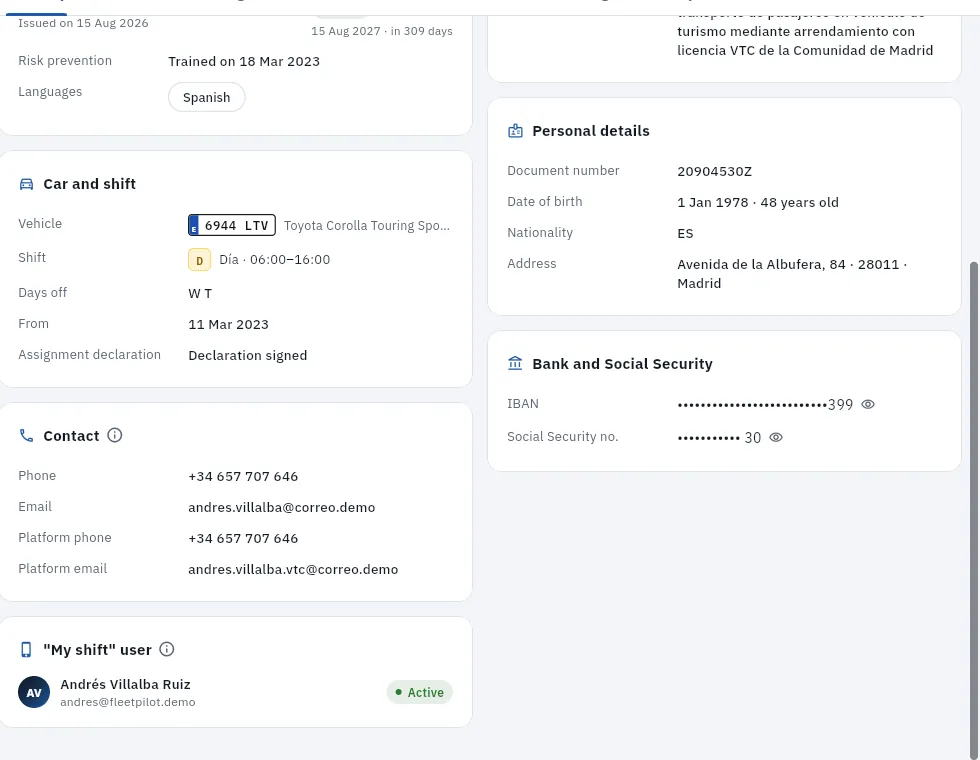The width and height of the screenshot is (980, 760).
Task: Click shift time Día · 06:00–16:00
Action: [274, 260]
